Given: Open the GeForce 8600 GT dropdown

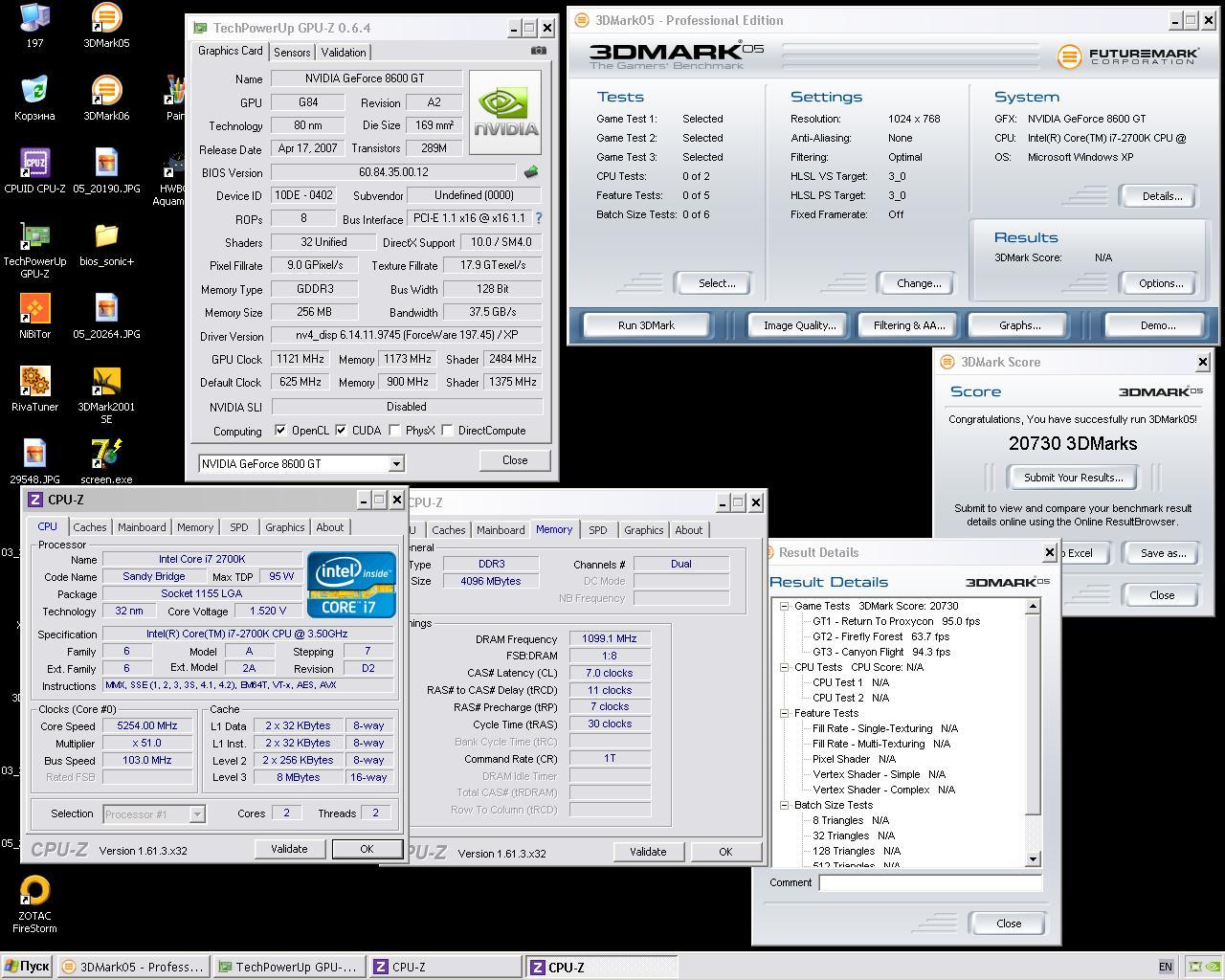Looking at the screenshot, I should coord(396,464).
